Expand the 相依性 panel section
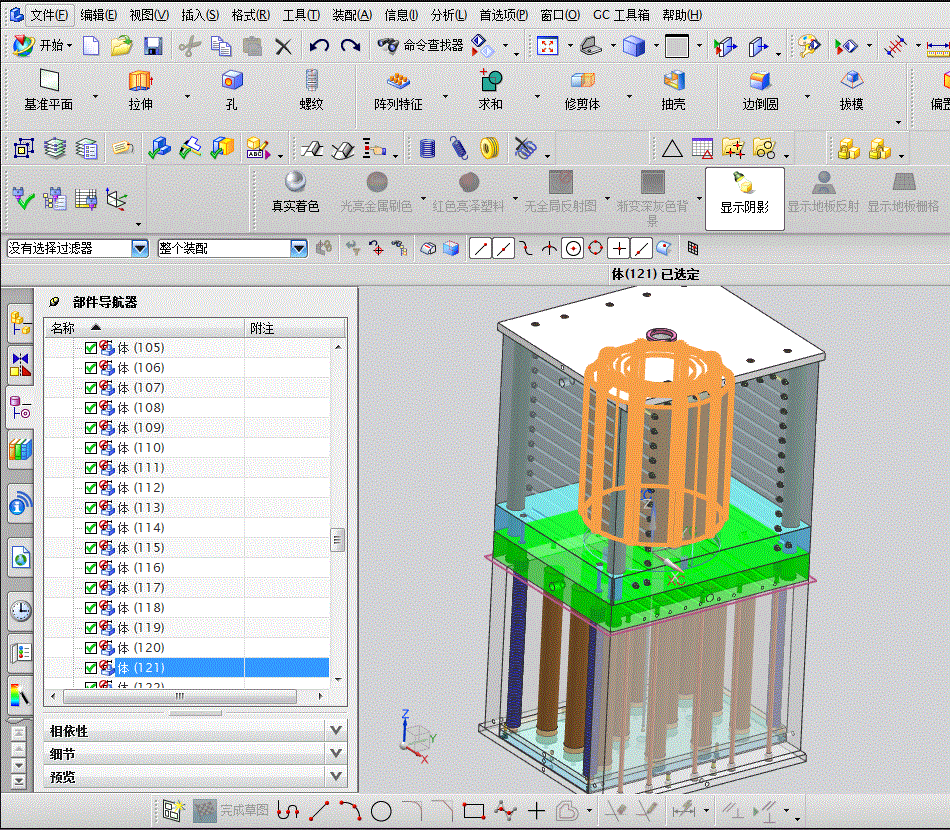Image resolution: width=950 pixels, height=830 pixels. 336,731
